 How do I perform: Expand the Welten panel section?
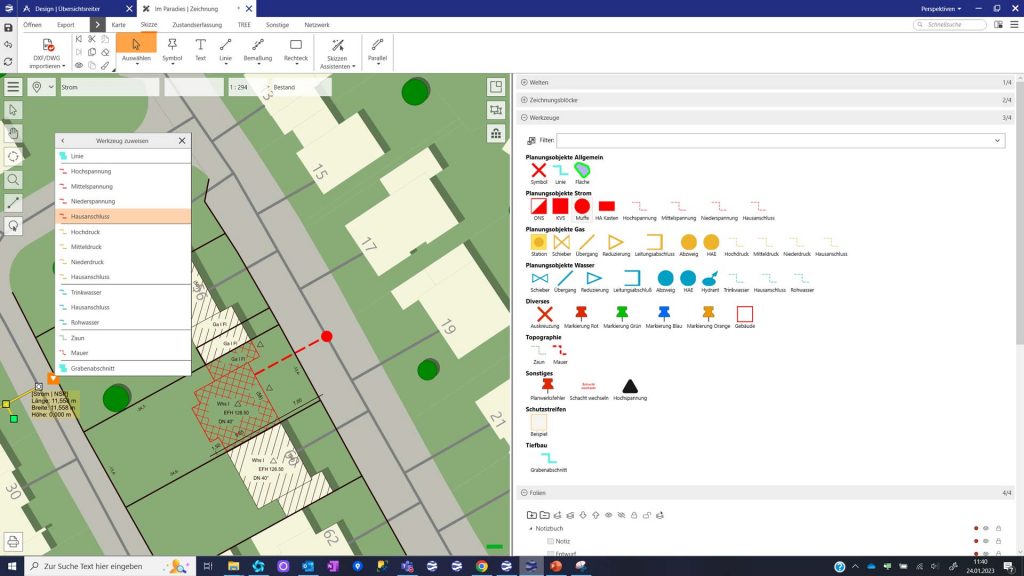523,82
